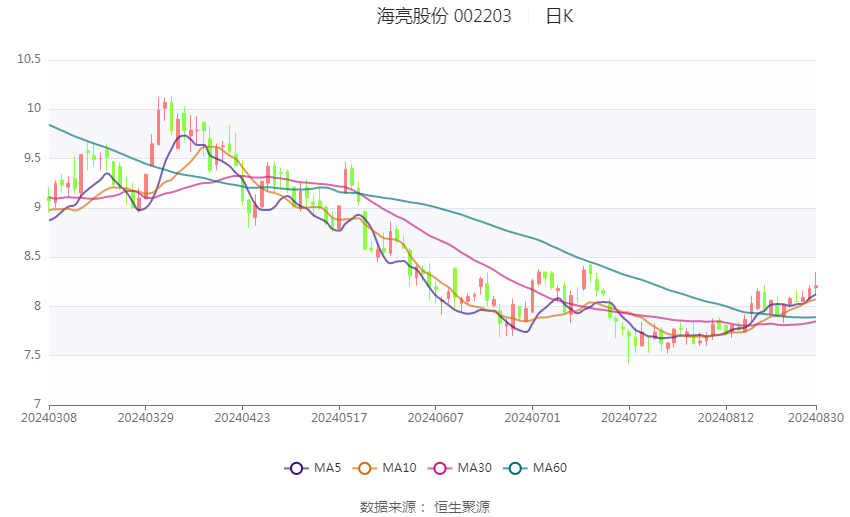Image resolution: width=850 pixels, height=517 pixels.
Task: Toggle the MA5 legend marker
Action: point(296,468)
